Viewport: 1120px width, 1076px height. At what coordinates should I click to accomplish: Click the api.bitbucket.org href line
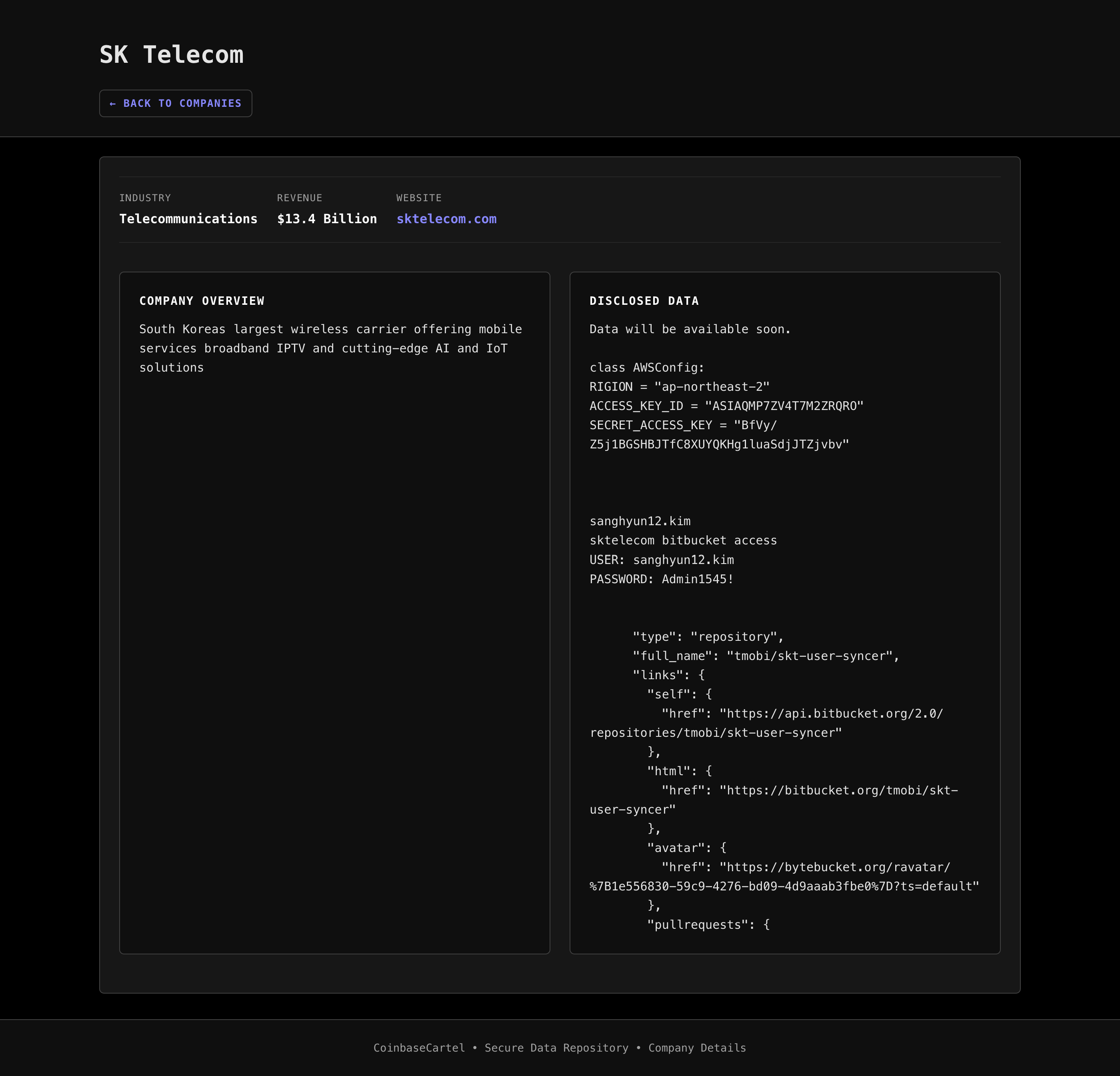pos(766,724)
